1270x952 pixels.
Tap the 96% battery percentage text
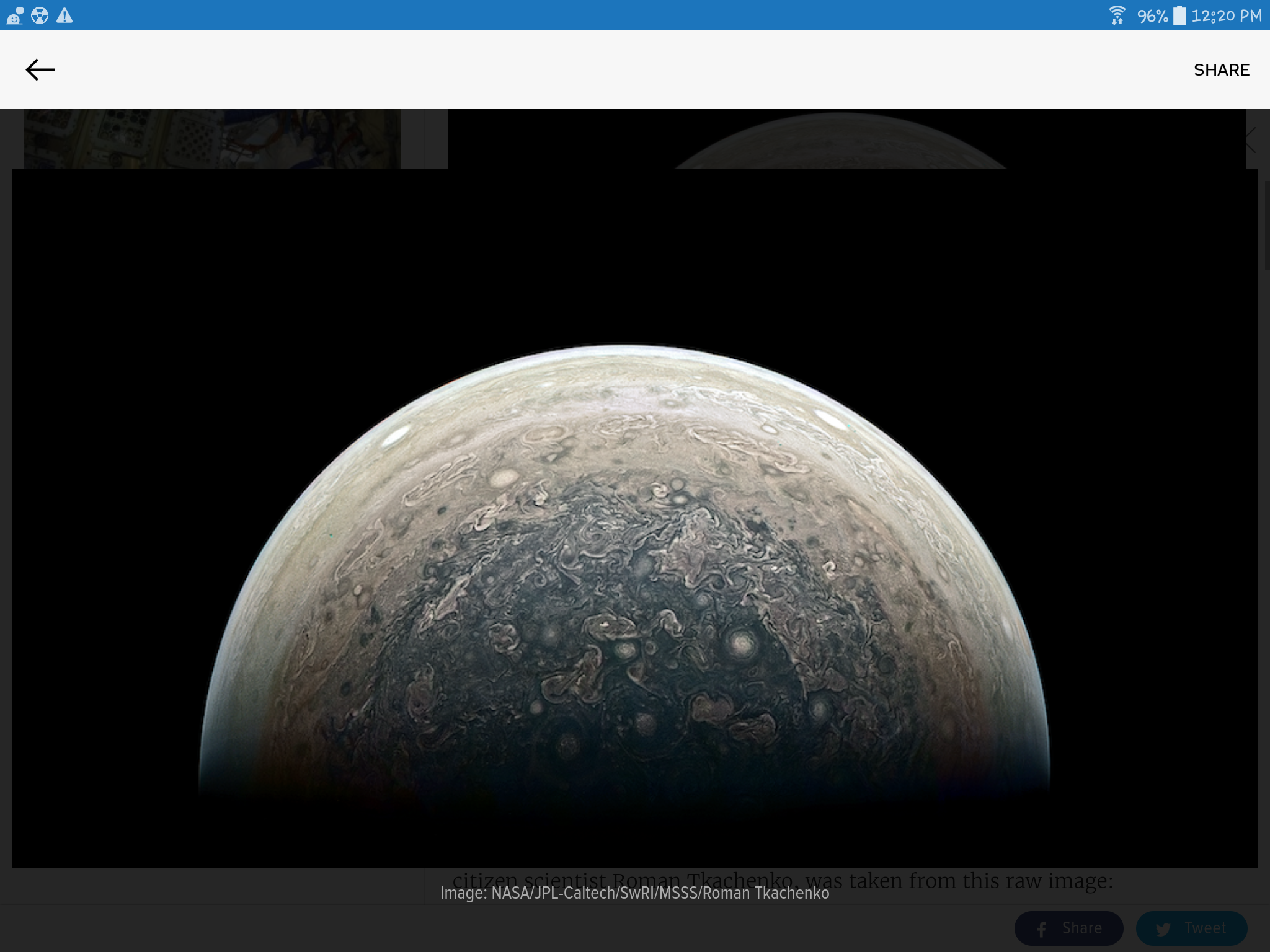1152,16
